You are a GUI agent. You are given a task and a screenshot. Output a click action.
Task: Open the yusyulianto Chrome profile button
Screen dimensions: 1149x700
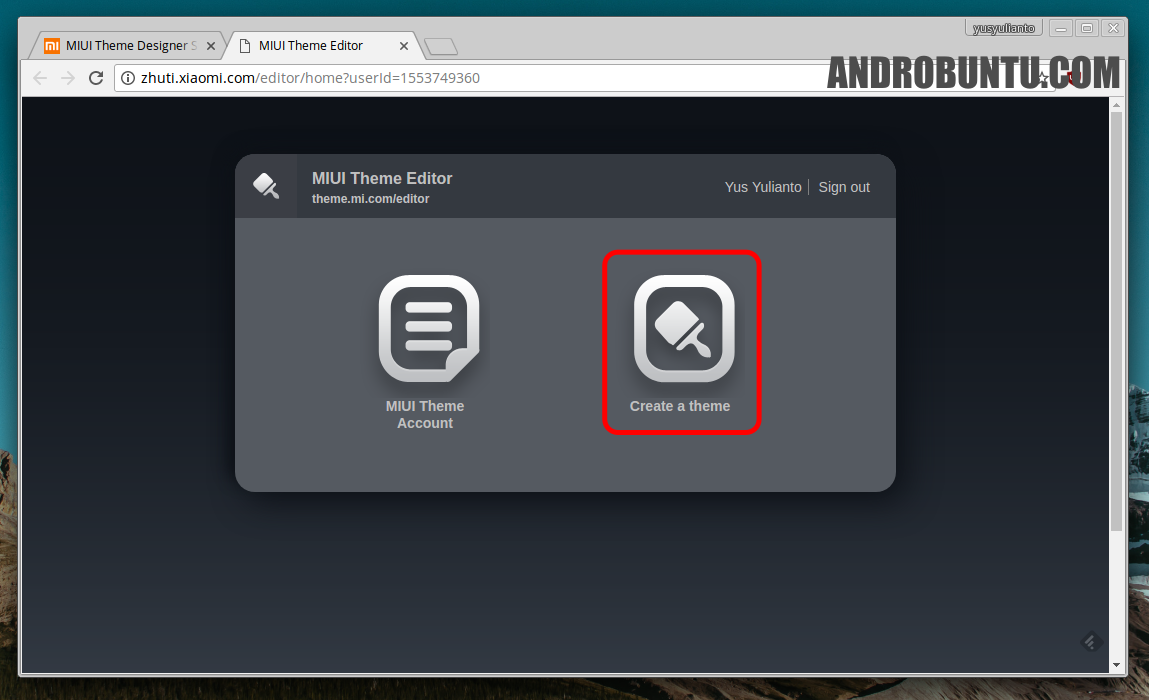(1004, 28)
